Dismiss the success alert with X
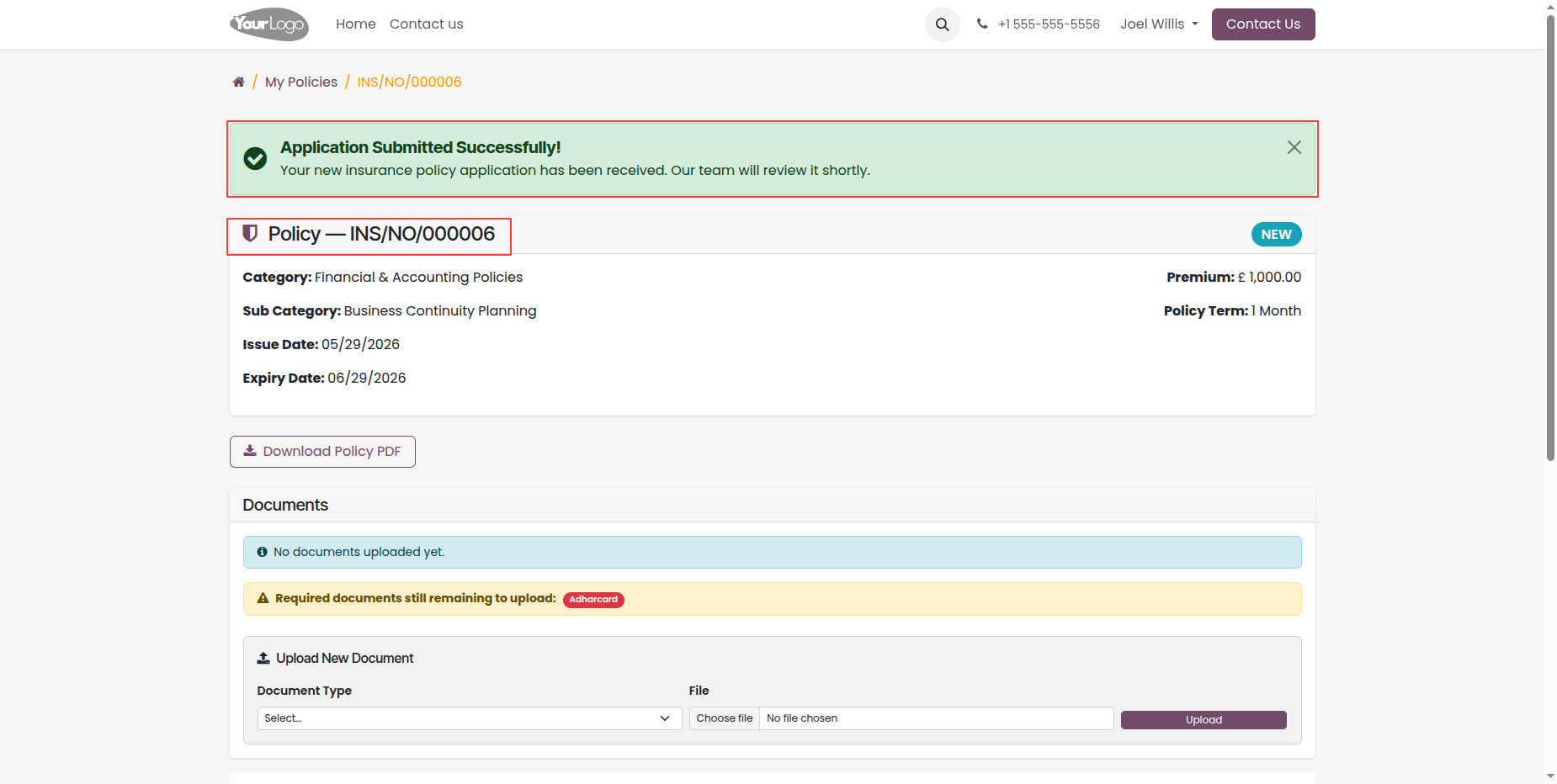Image resolution: width=1557 pixels, height=784 pixels. coord(1294,147)
